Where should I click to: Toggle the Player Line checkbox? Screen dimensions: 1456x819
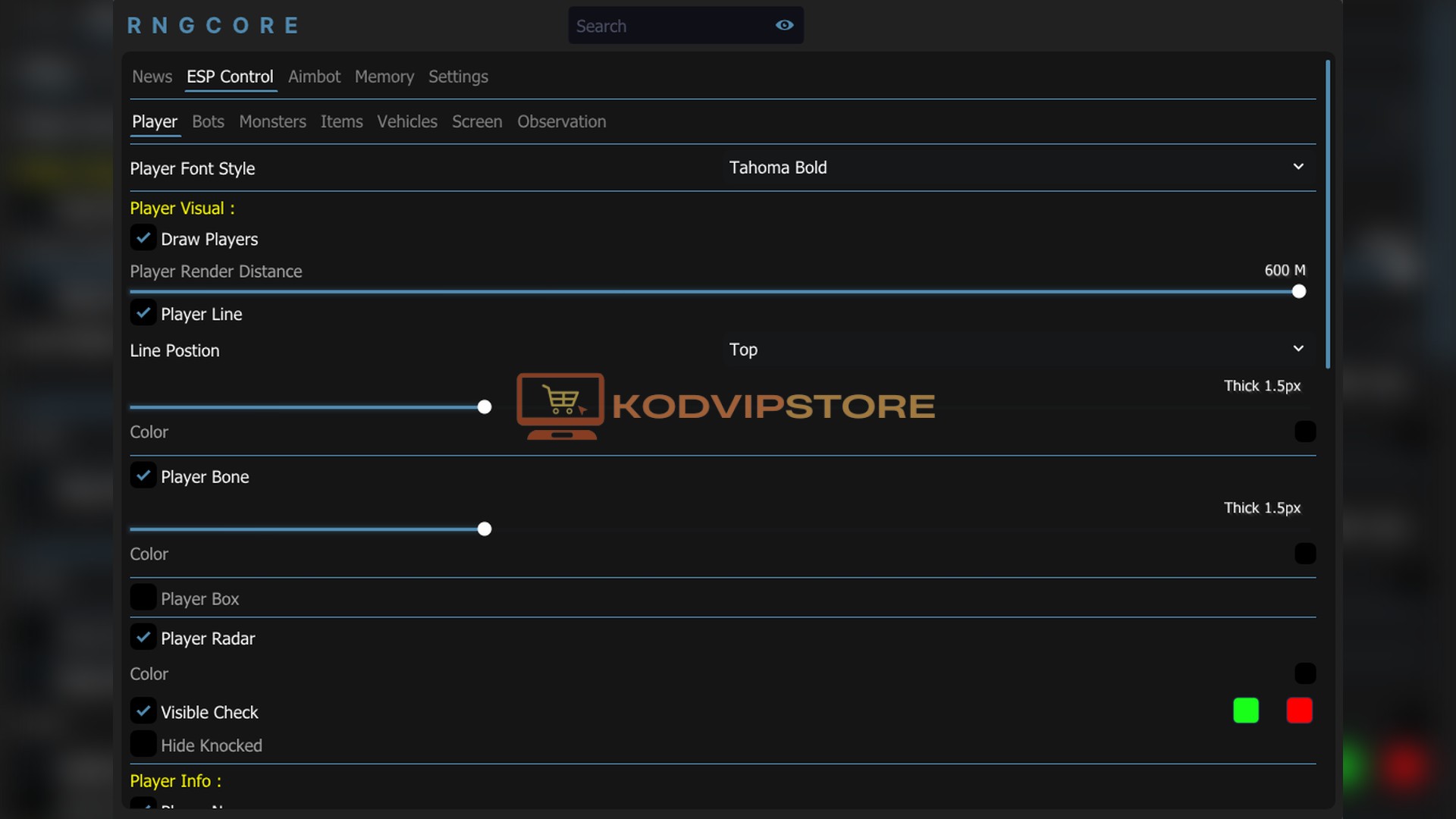143,313
